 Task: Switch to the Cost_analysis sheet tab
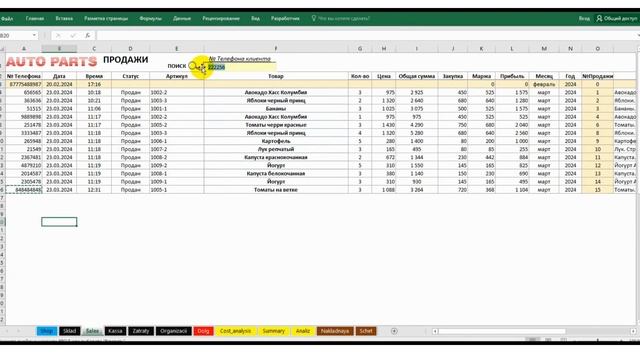[236, 331]
